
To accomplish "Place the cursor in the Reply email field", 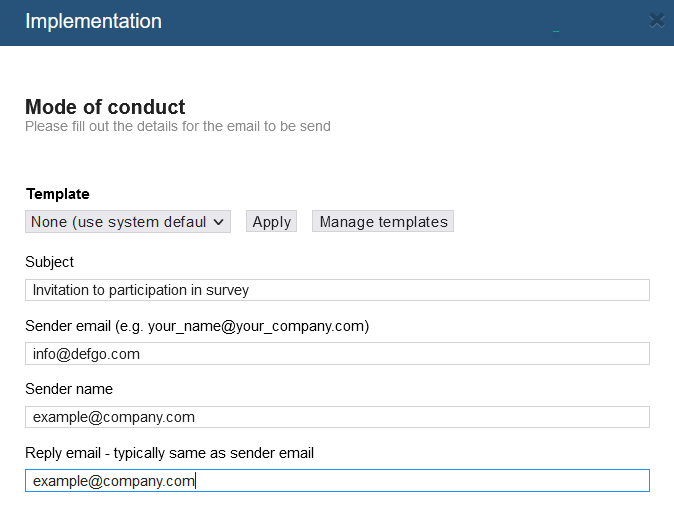I will point(337,480).
